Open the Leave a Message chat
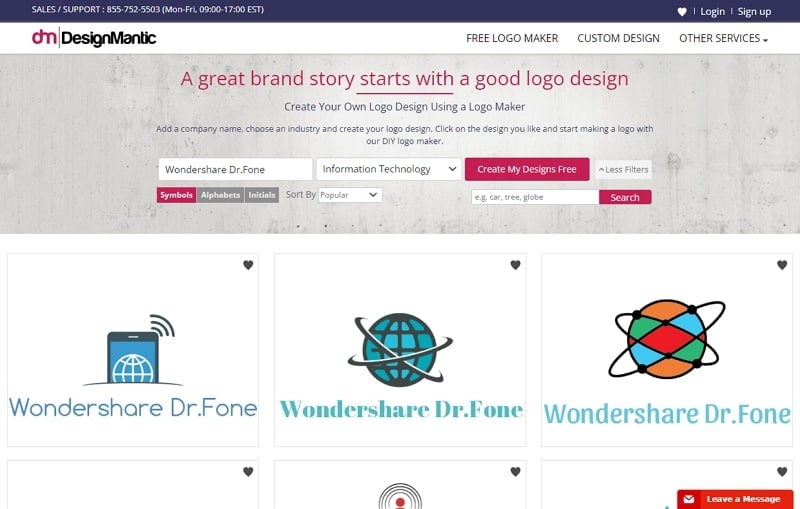 pyautogui.click(x=735, y=499)
